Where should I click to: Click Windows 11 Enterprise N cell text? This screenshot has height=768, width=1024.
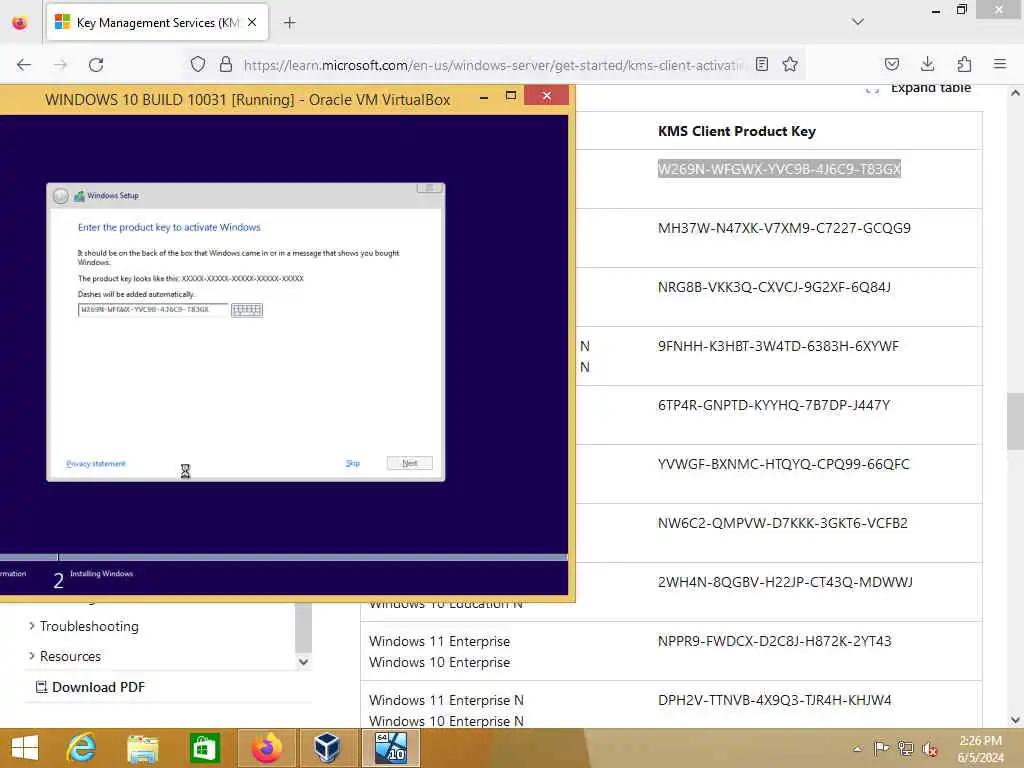point(446,700)
